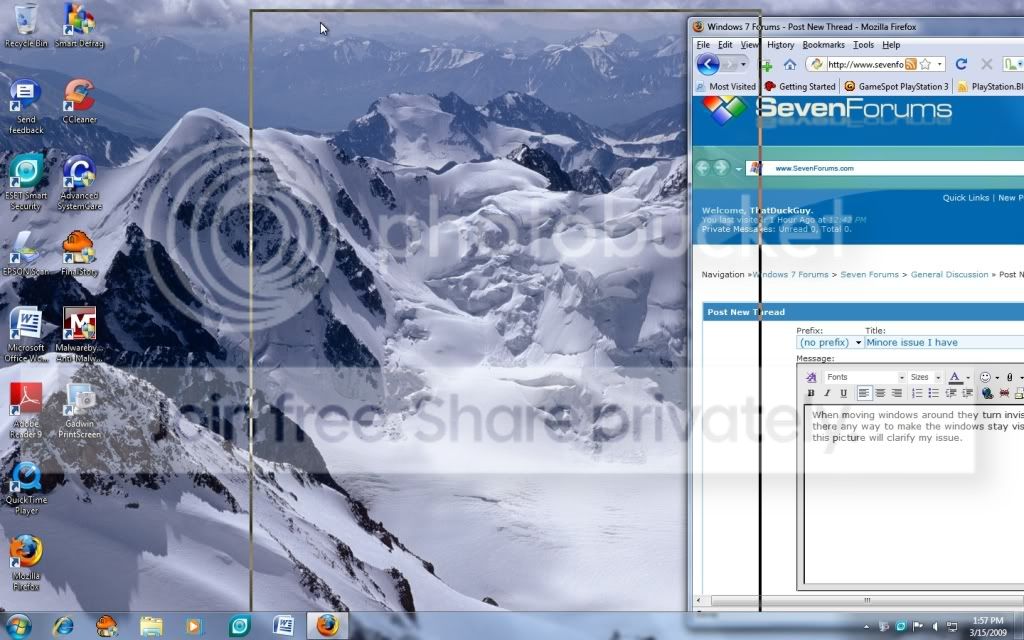
Task: Open Firefox back/forward history dropdown arrow
Action: coord(743,65)
